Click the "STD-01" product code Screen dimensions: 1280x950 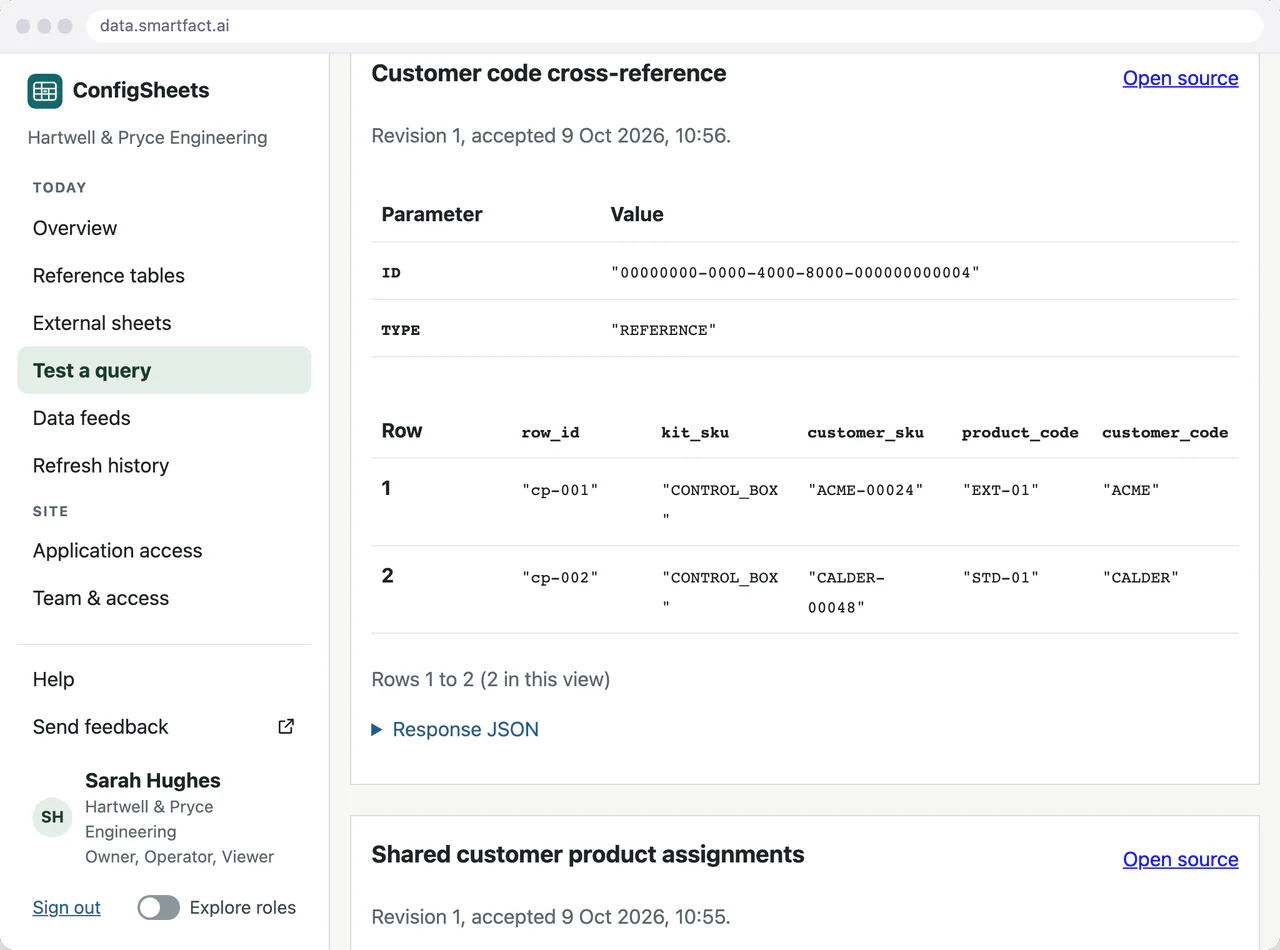(x=1001, y=577)
